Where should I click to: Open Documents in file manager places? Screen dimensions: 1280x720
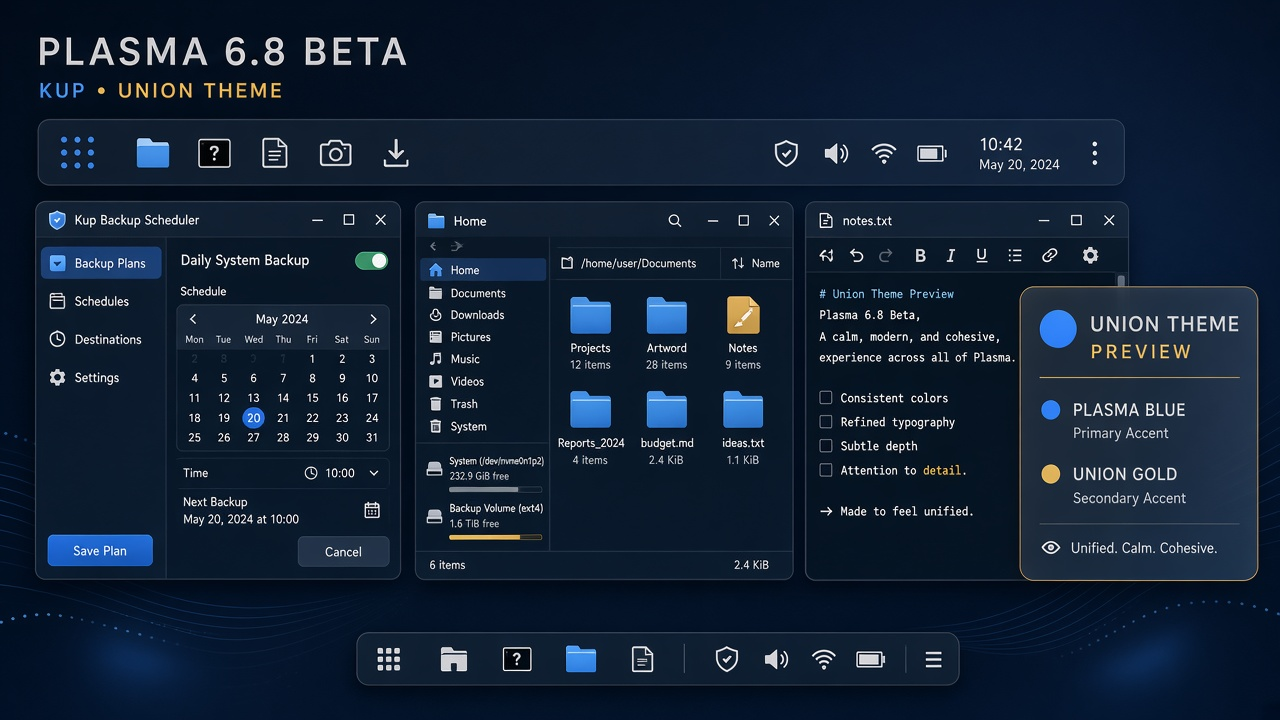483,293
